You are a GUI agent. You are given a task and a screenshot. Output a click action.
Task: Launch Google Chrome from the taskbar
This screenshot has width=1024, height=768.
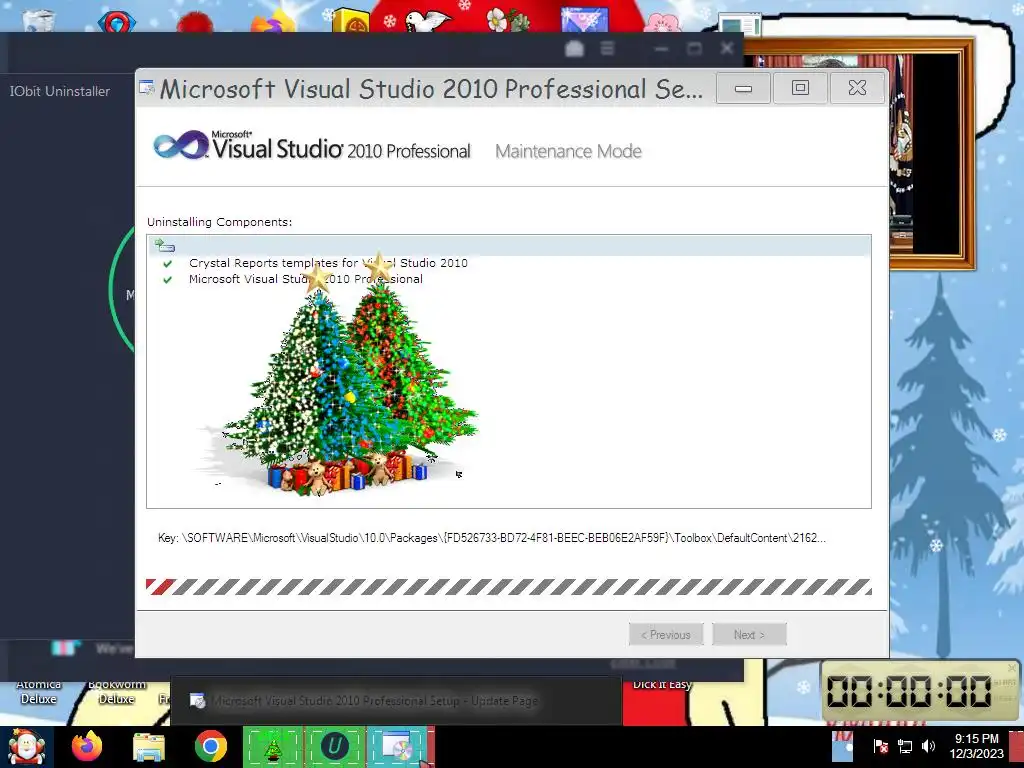coord(210,746)
